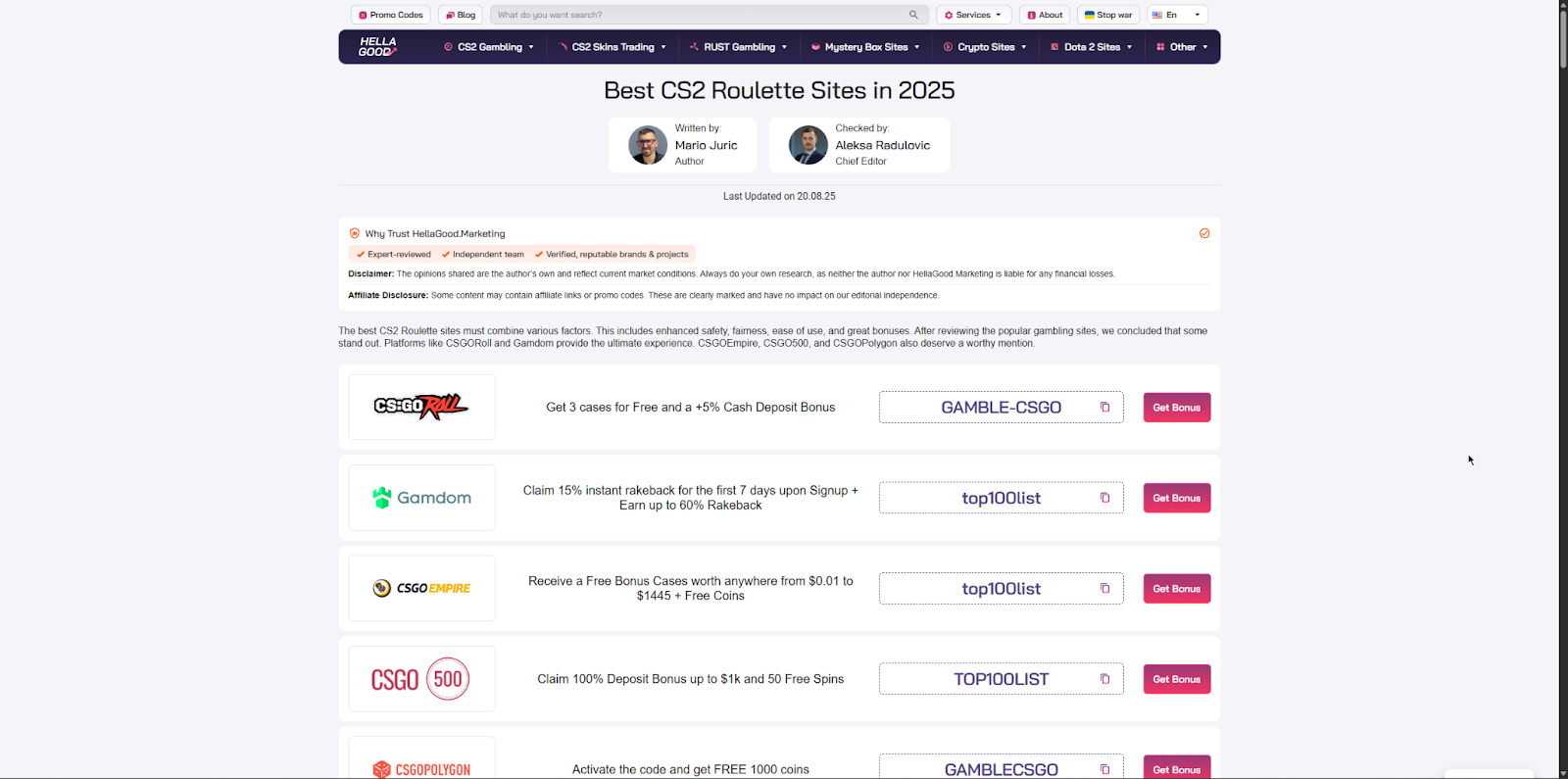This screenshot has width=1568, height=779.
Task: Expand the Services dropdown
Action: pyautogui.click(x=972, y=14)
